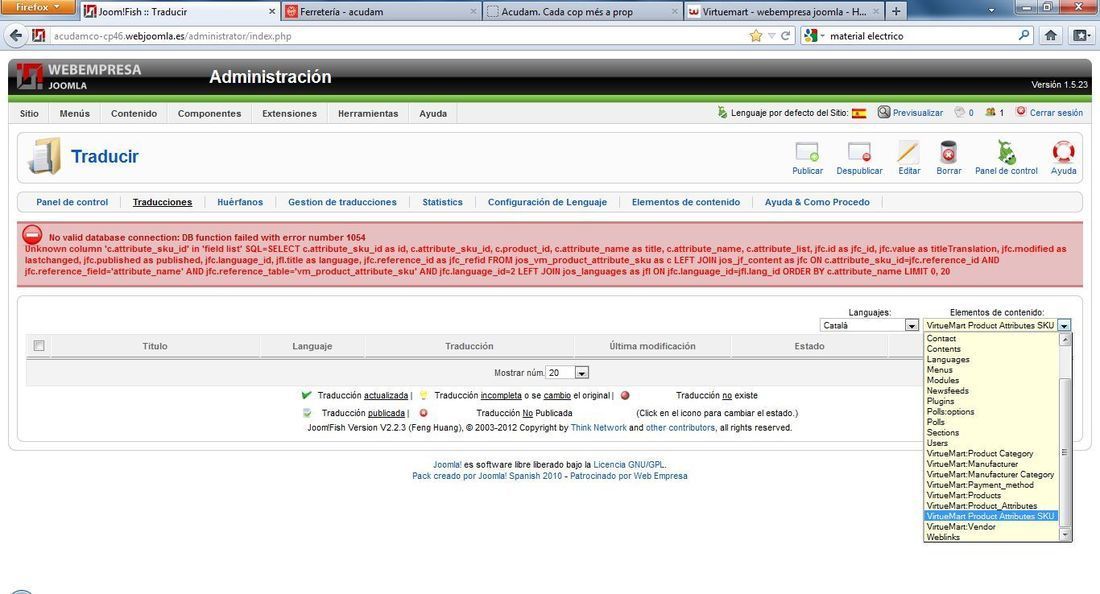Click the Spanish flag language icon

(859, 113)
